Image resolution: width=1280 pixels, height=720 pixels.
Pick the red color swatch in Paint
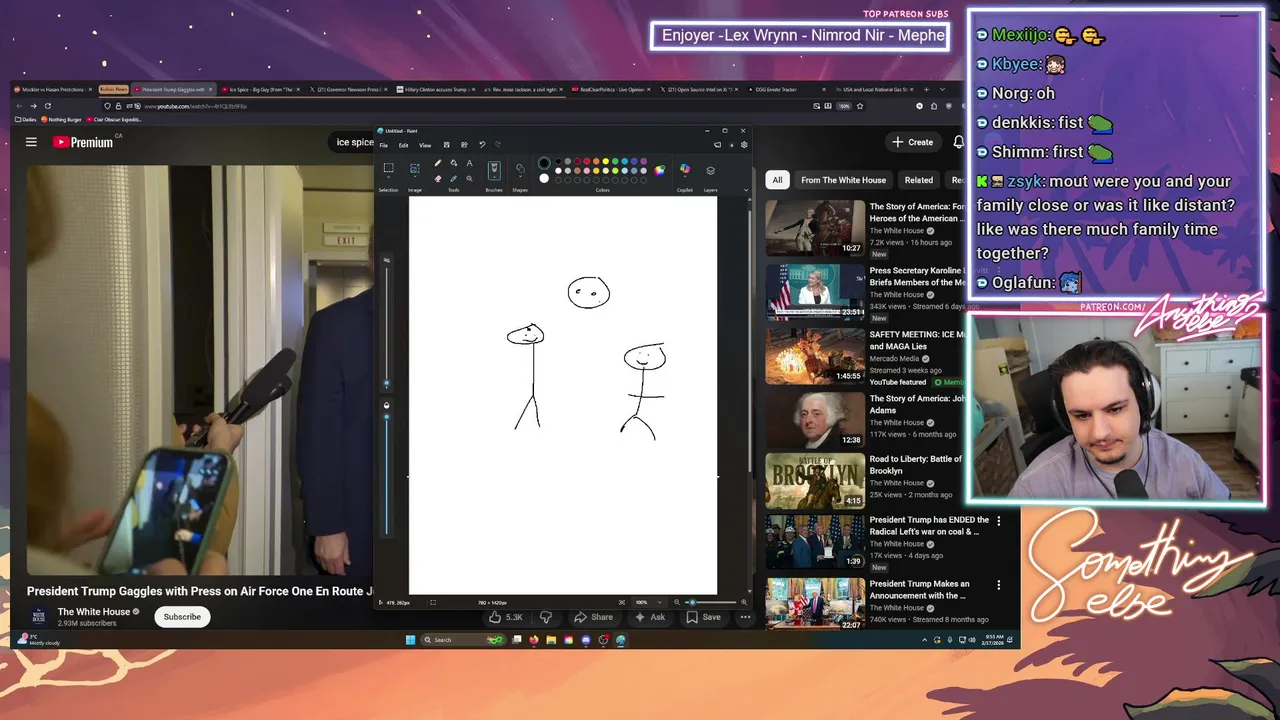pyautogui.click(x=586, y=161)
